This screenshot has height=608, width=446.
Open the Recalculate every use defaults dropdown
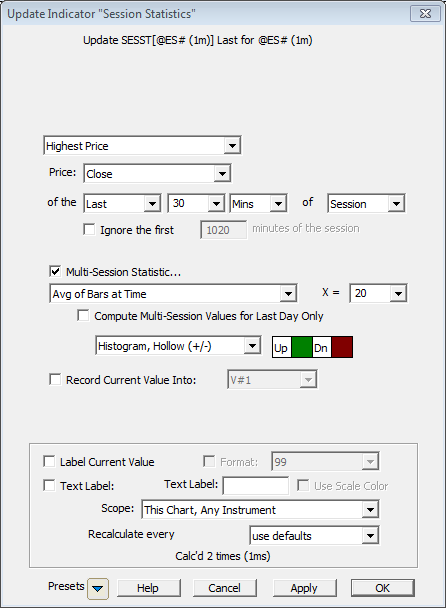pyautogui.click(x=315, y=535)
